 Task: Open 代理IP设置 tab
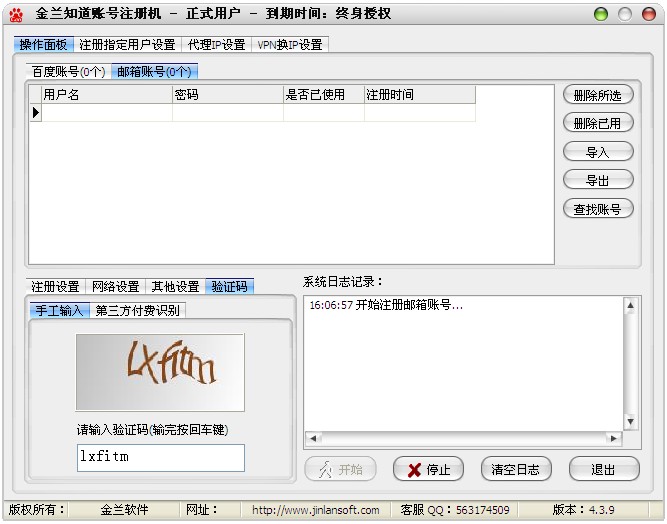(217, 45)
